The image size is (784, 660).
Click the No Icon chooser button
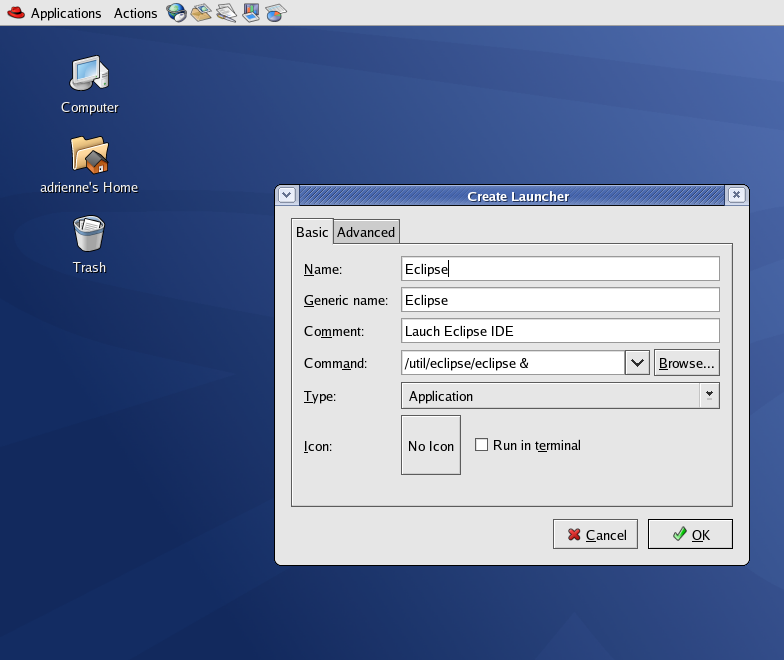(431, 445)
